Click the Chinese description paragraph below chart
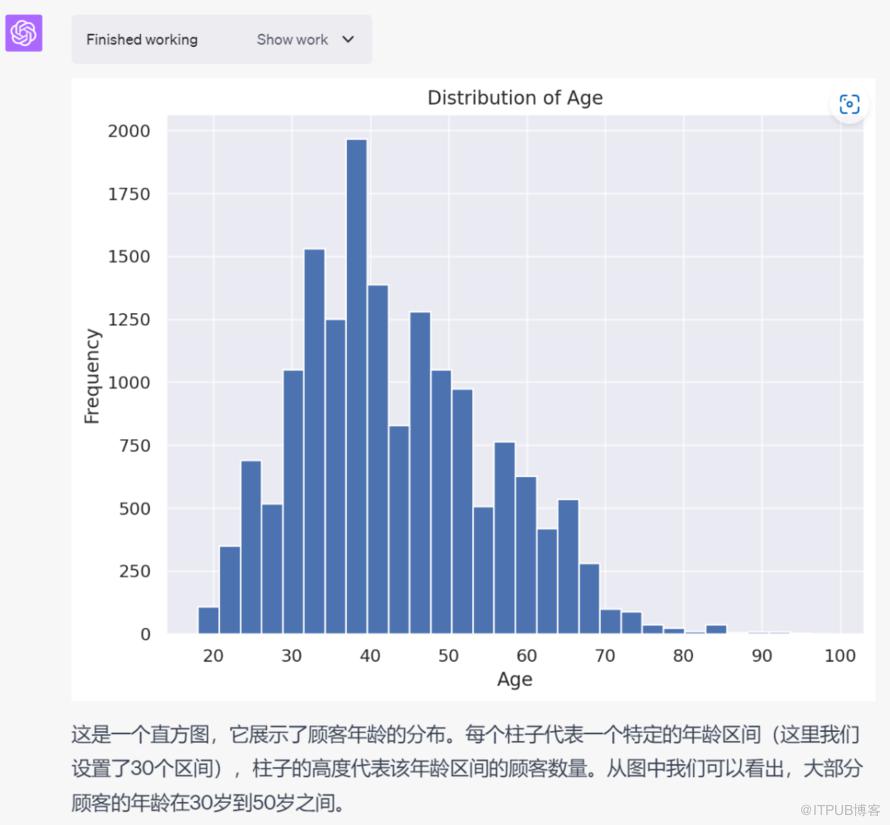 coord(466,769)
